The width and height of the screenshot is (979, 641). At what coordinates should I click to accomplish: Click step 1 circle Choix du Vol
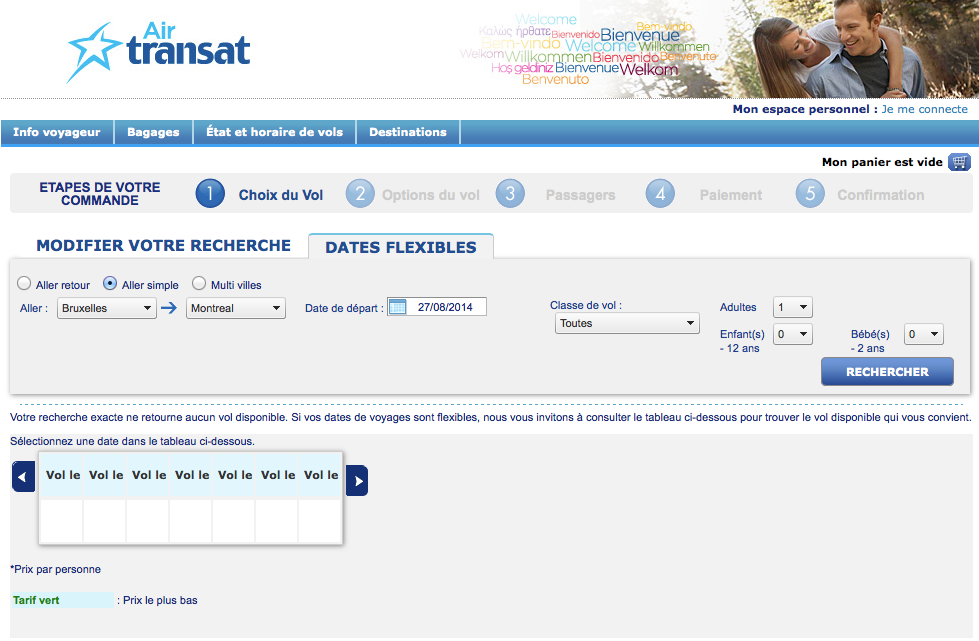point(210,194)
